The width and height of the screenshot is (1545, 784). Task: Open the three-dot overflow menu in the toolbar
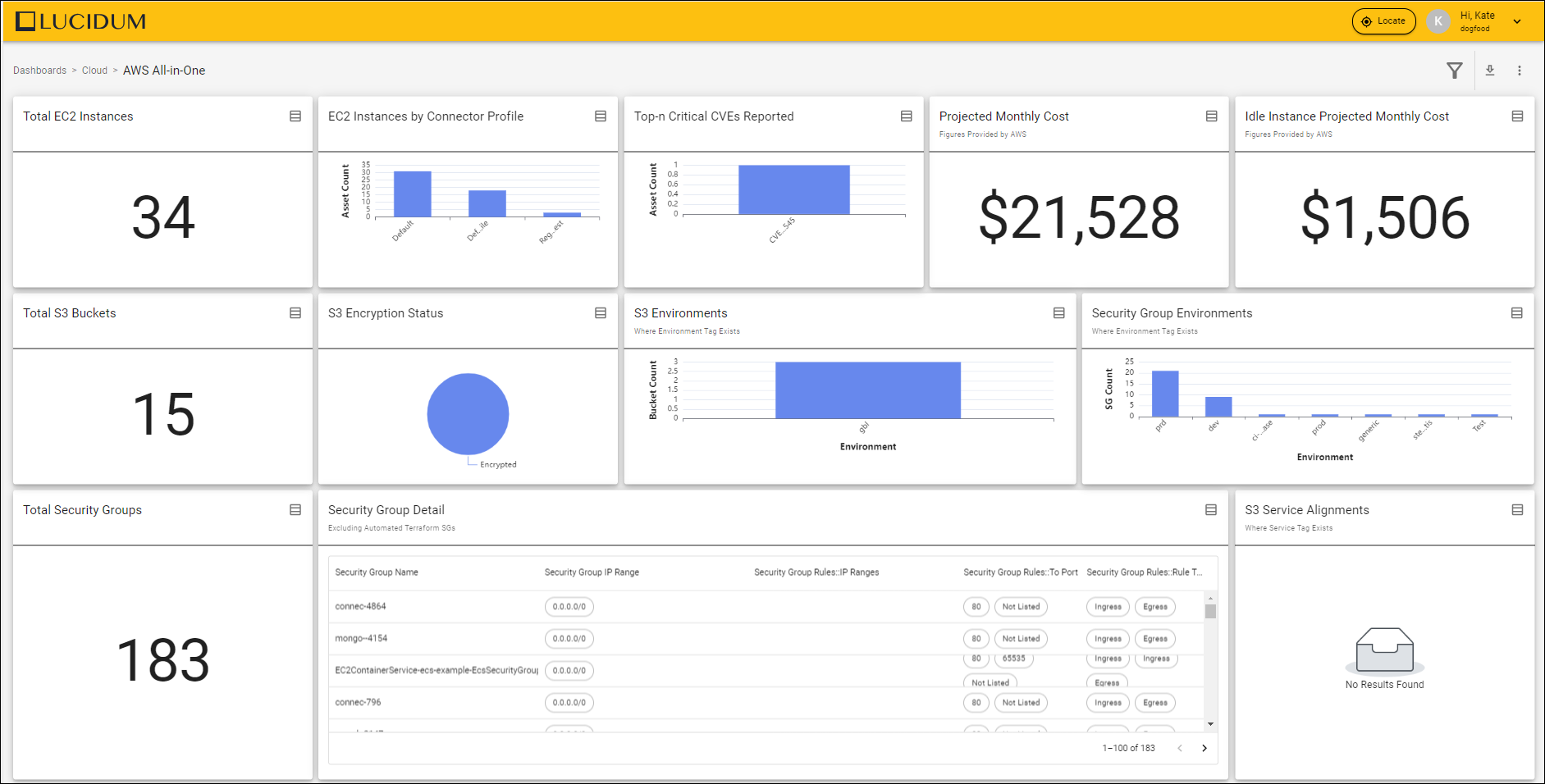tap(1520, 71)
